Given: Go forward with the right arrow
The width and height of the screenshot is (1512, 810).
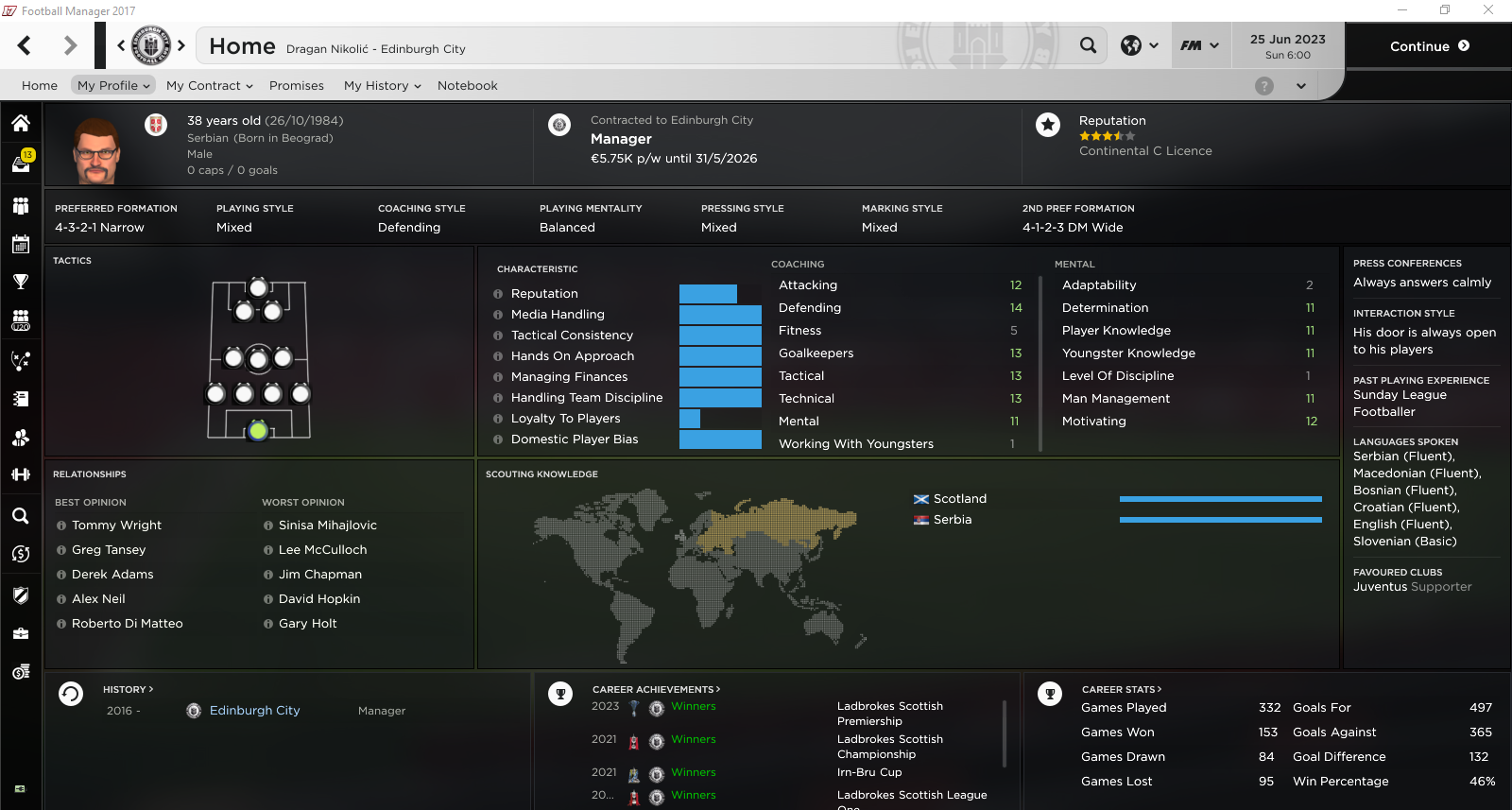Looking at the screenshot, I should pos(70,45).
